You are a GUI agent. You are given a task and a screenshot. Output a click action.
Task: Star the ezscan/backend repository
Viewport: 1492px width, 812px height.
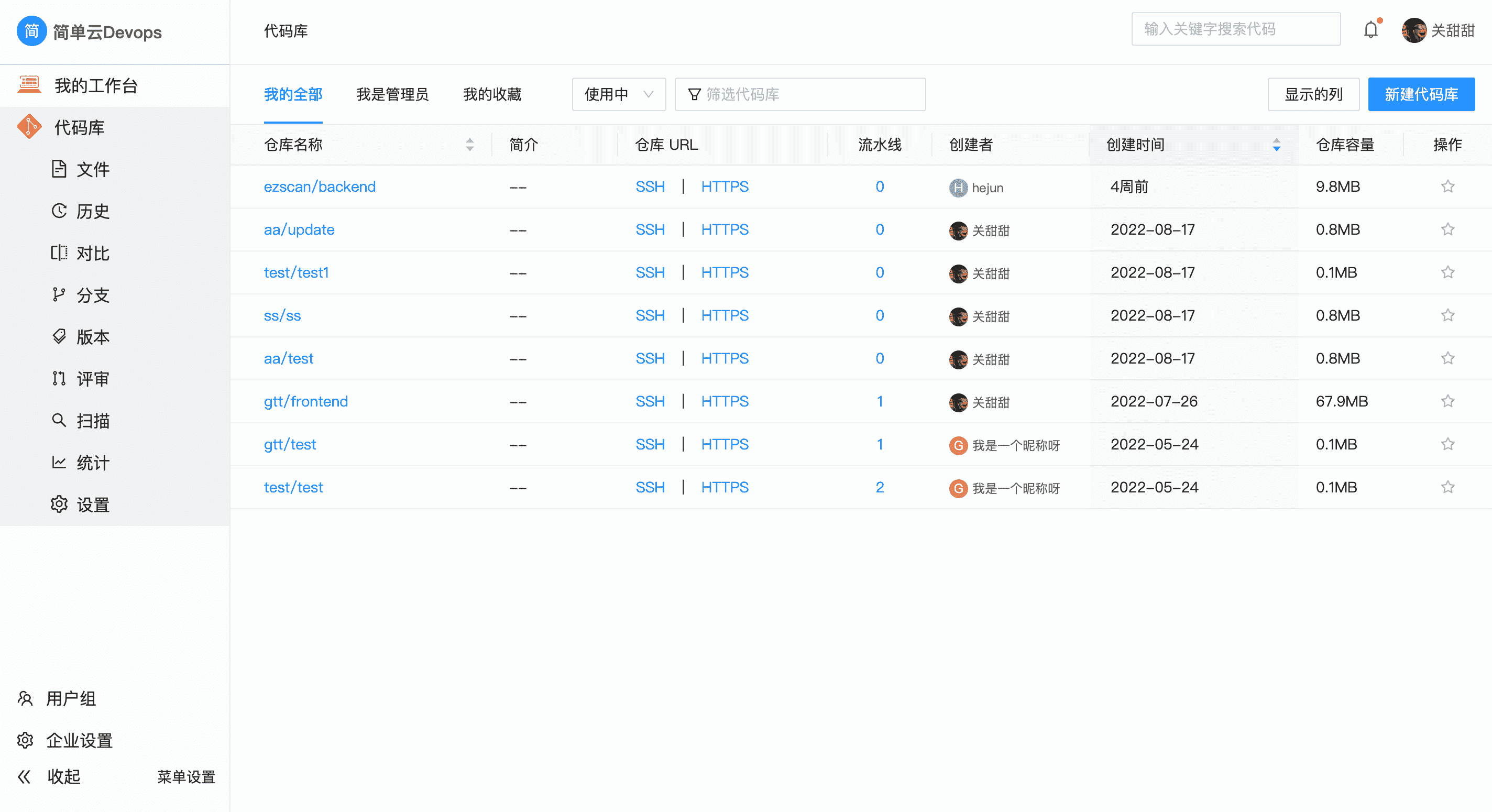[1447, 186]
